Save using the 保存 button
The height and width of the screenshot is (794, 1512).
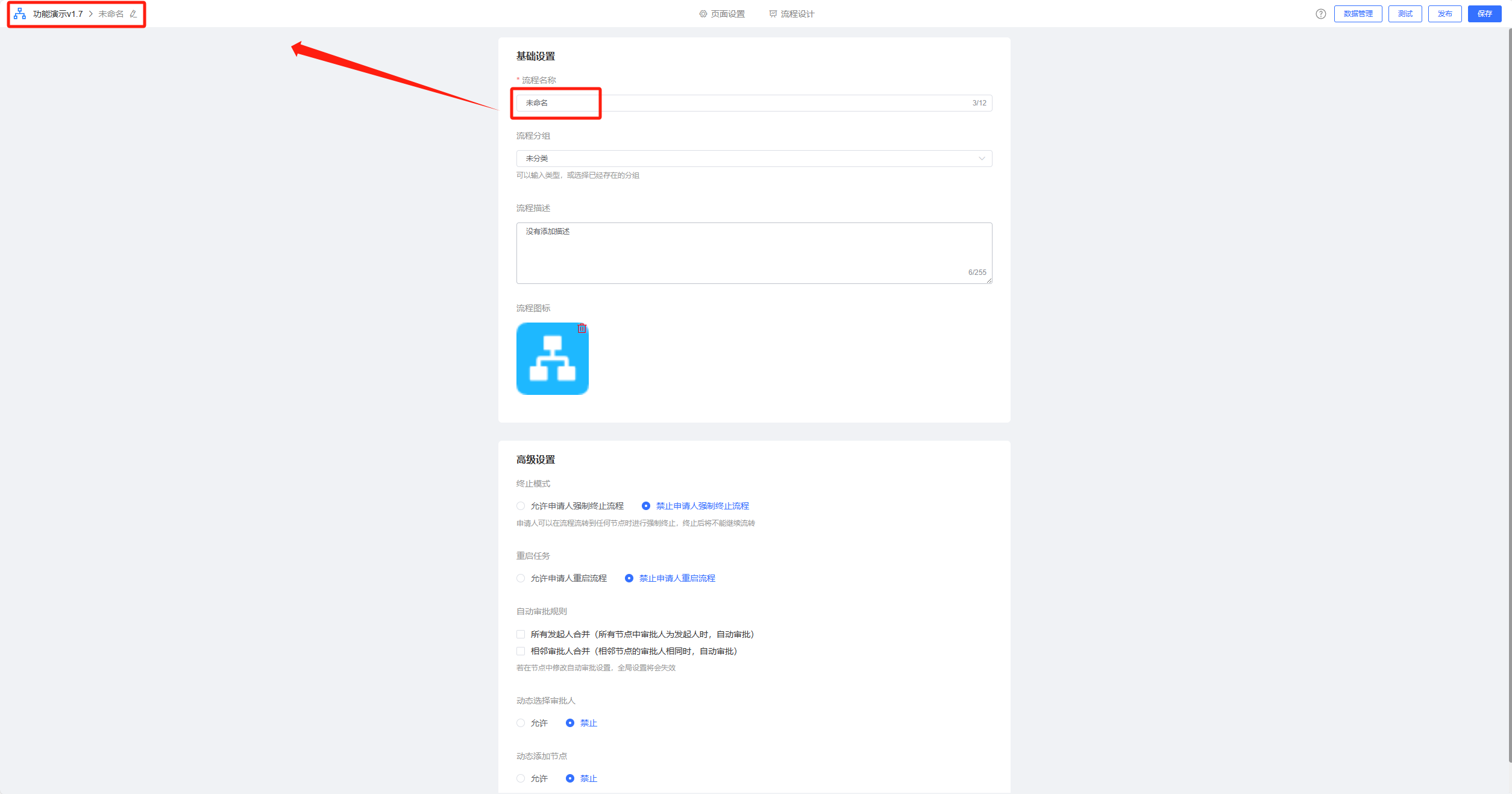click(x=1484, y=14)
